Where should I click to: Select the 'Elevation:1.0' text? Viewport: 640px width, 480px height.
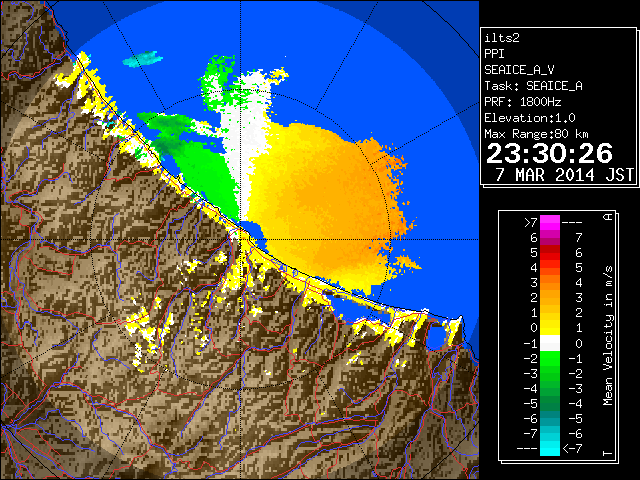coord(530,118)
